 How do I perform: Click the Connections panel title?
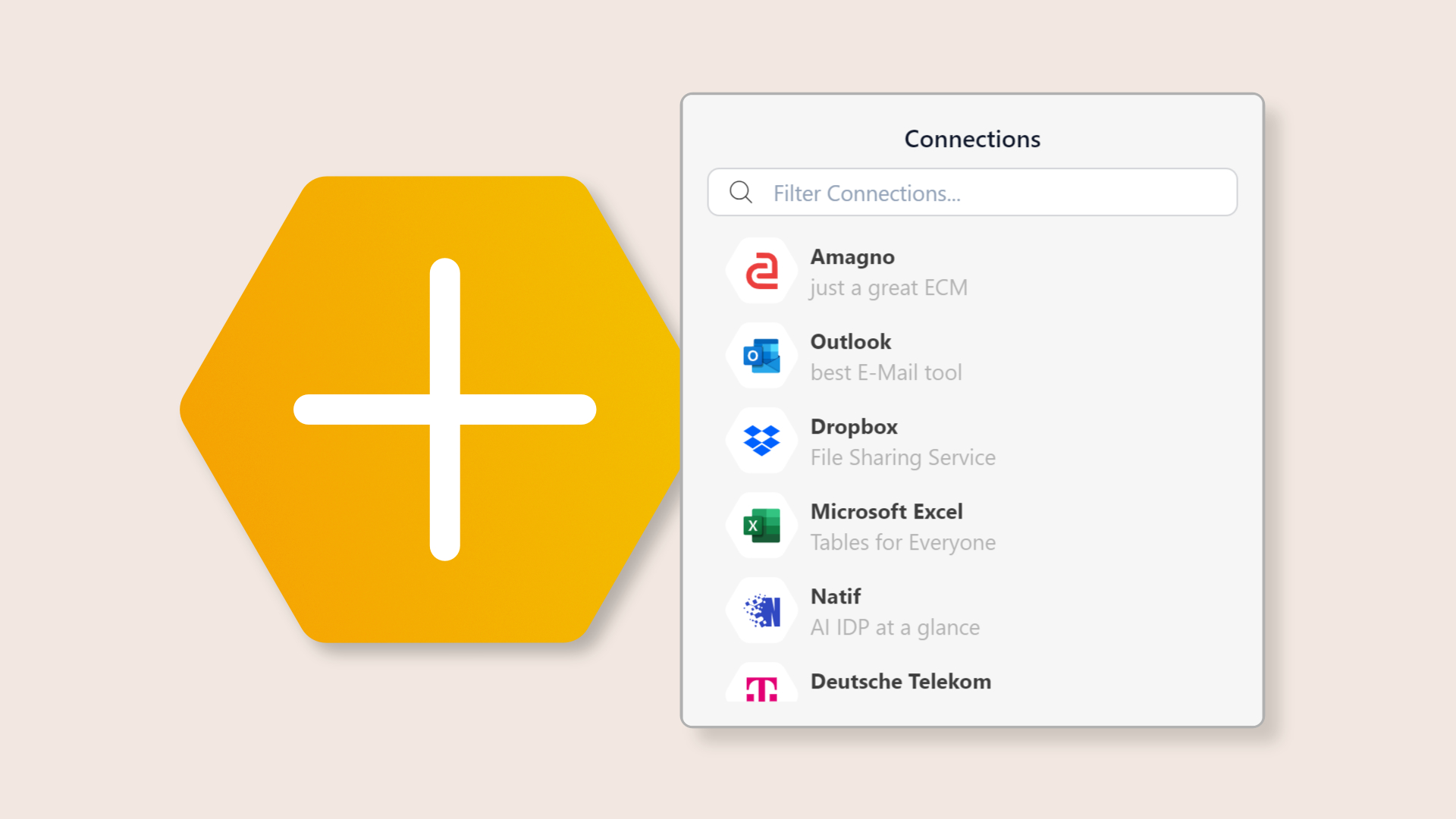(971, 139)
